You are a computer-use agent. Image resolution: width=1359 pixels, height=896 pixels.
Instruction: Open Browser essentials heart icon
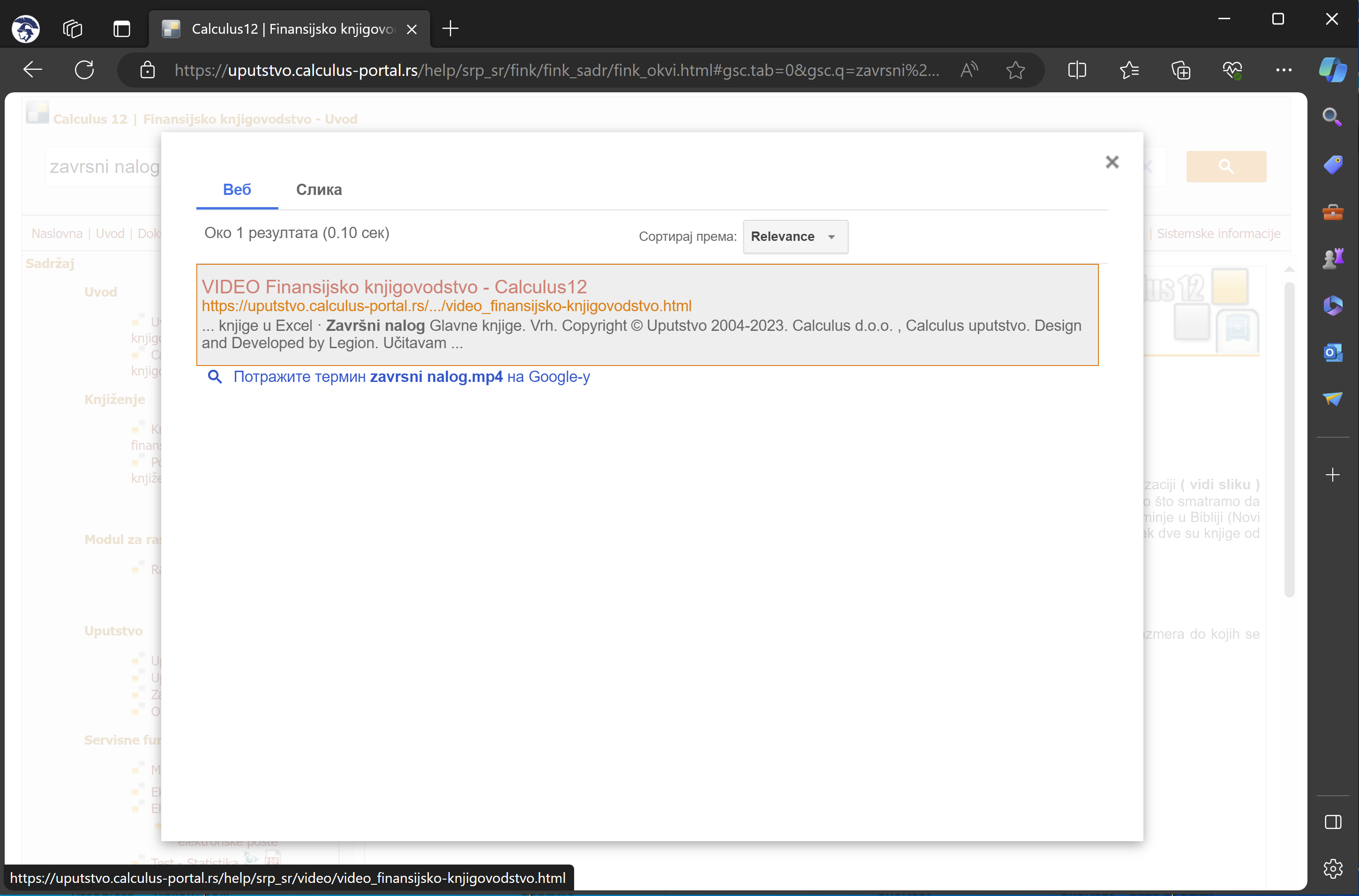pos(1232,70)
